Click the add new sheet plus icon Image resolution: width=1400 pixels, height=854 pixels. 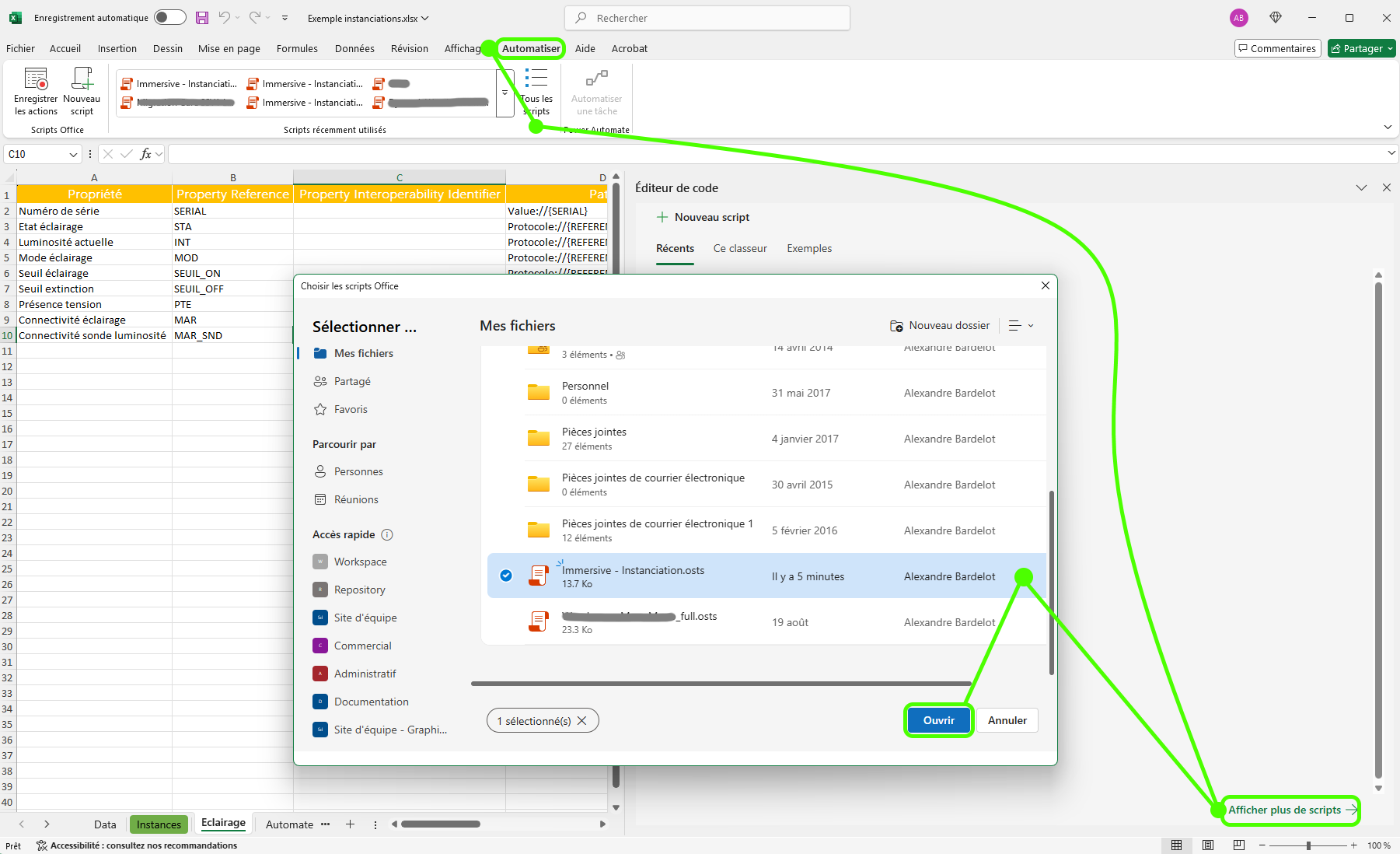[x=350, y=824]
